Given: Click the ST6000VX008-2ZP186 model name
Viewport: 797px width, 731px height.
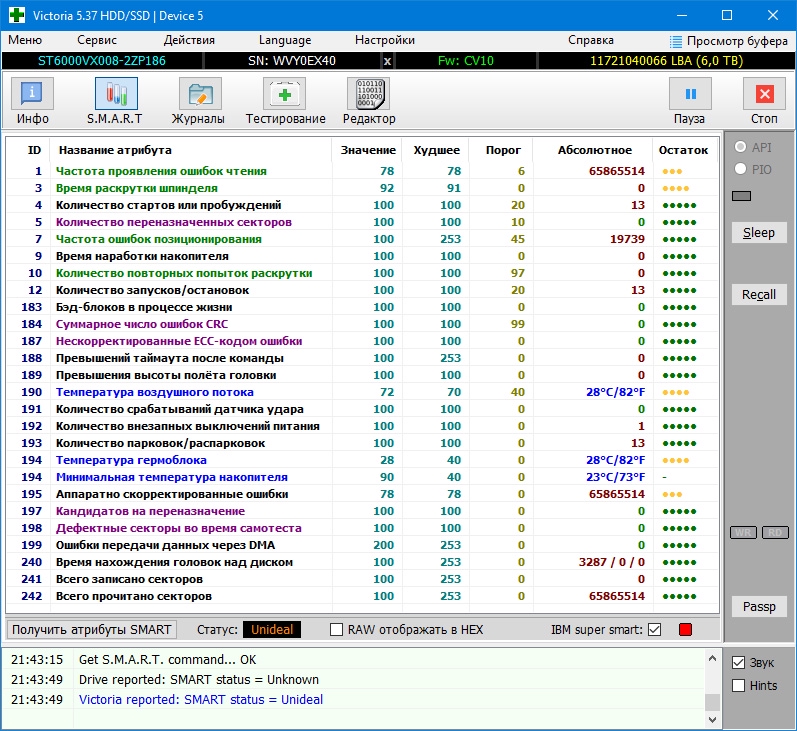Looking at the screenshot, I should click(102, 61).
